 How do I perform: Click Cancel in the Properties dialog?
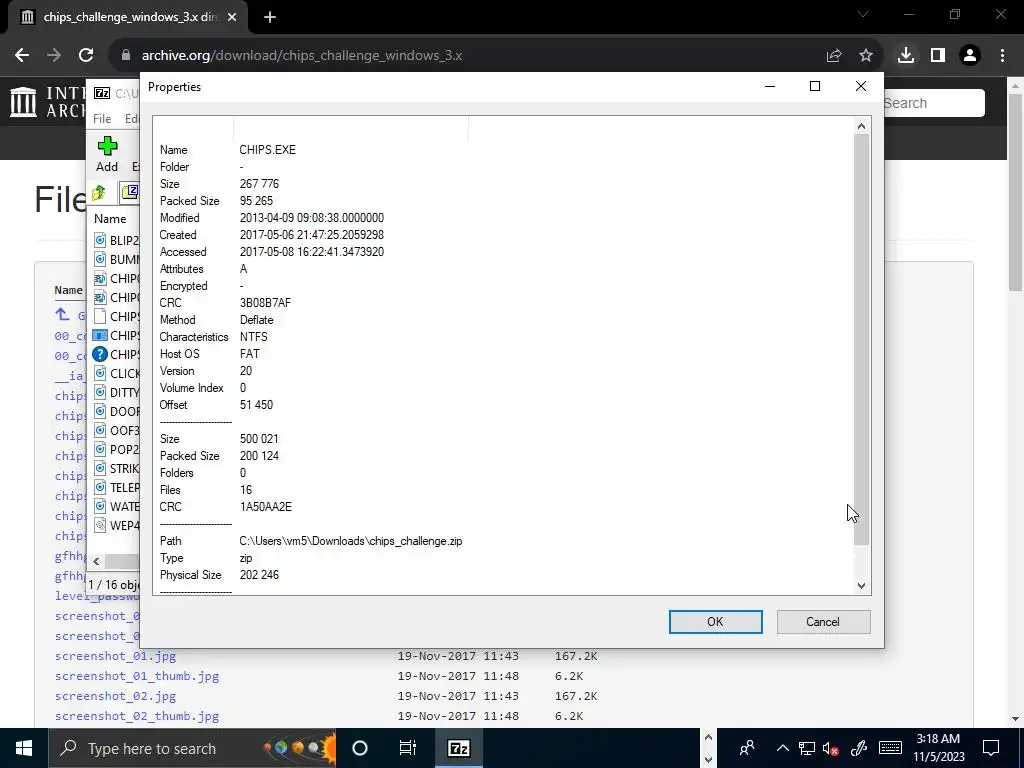coord(823,622)
